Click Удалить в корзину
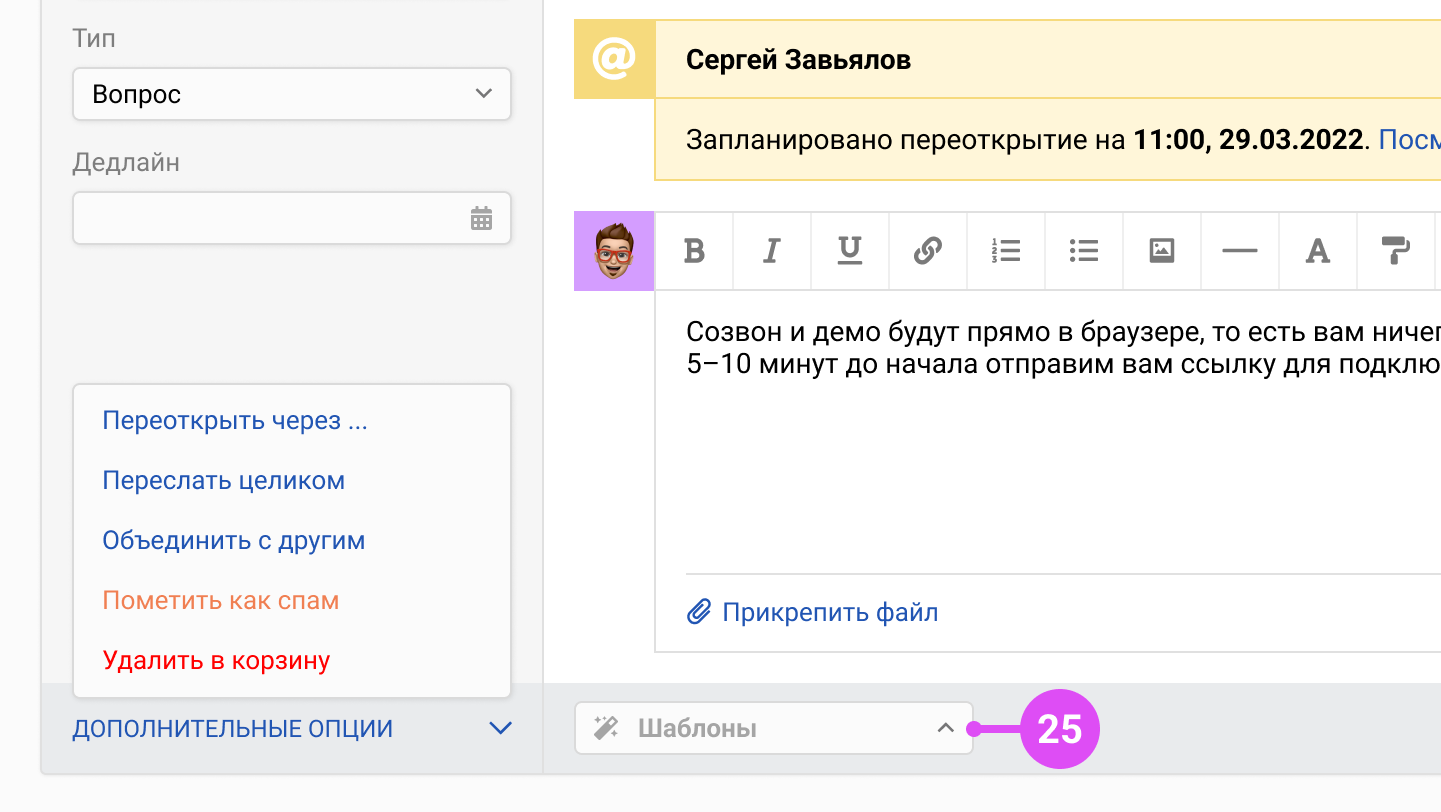The height and width of the screenshot is (812, 1441). (x=216, y=661)
